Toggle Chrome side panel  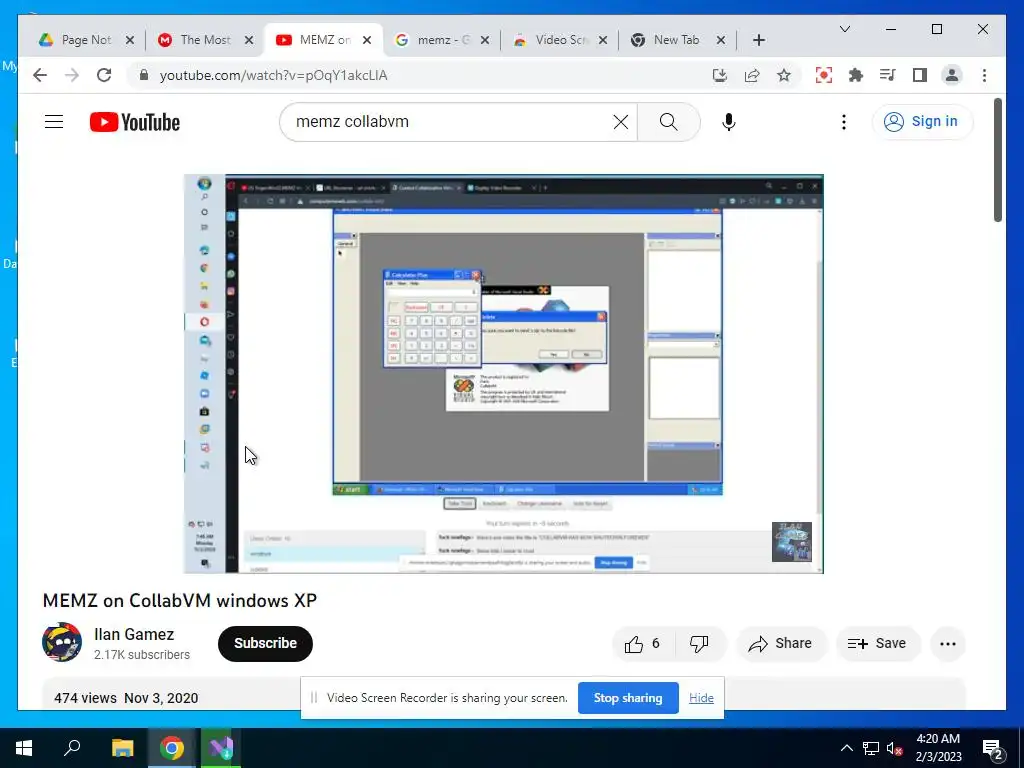pos(920,75)
